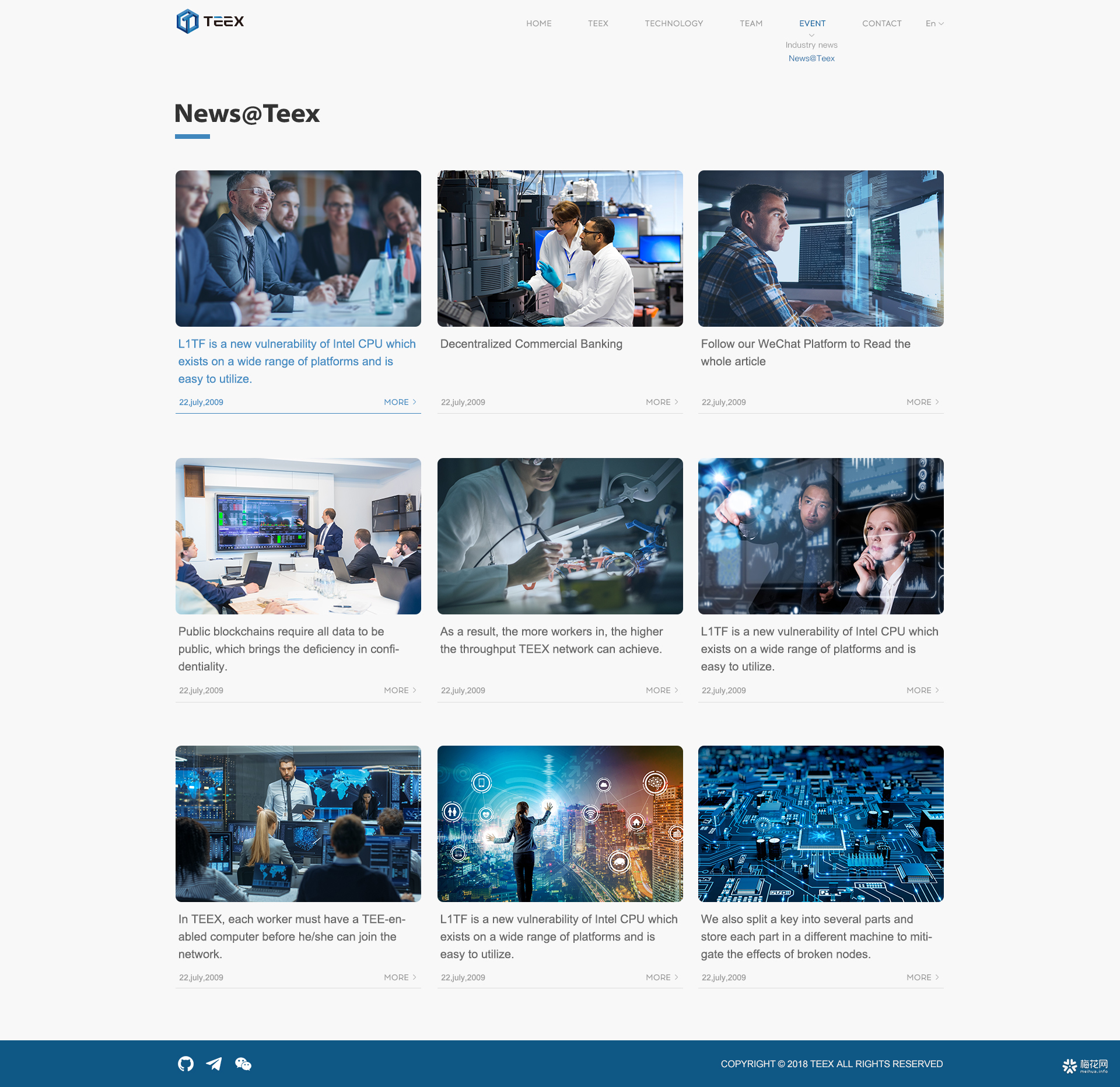
Task: Open the Telegram paper plane icon
Action: coord(214,1064)
